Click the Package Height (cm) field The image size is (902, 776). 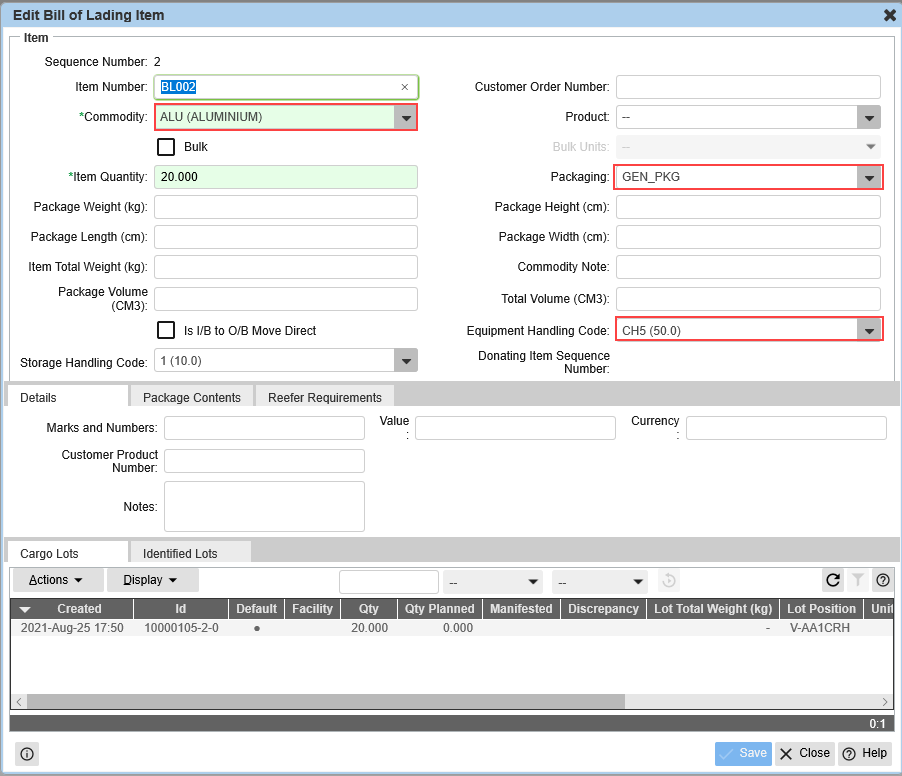(x=748, y=207)
